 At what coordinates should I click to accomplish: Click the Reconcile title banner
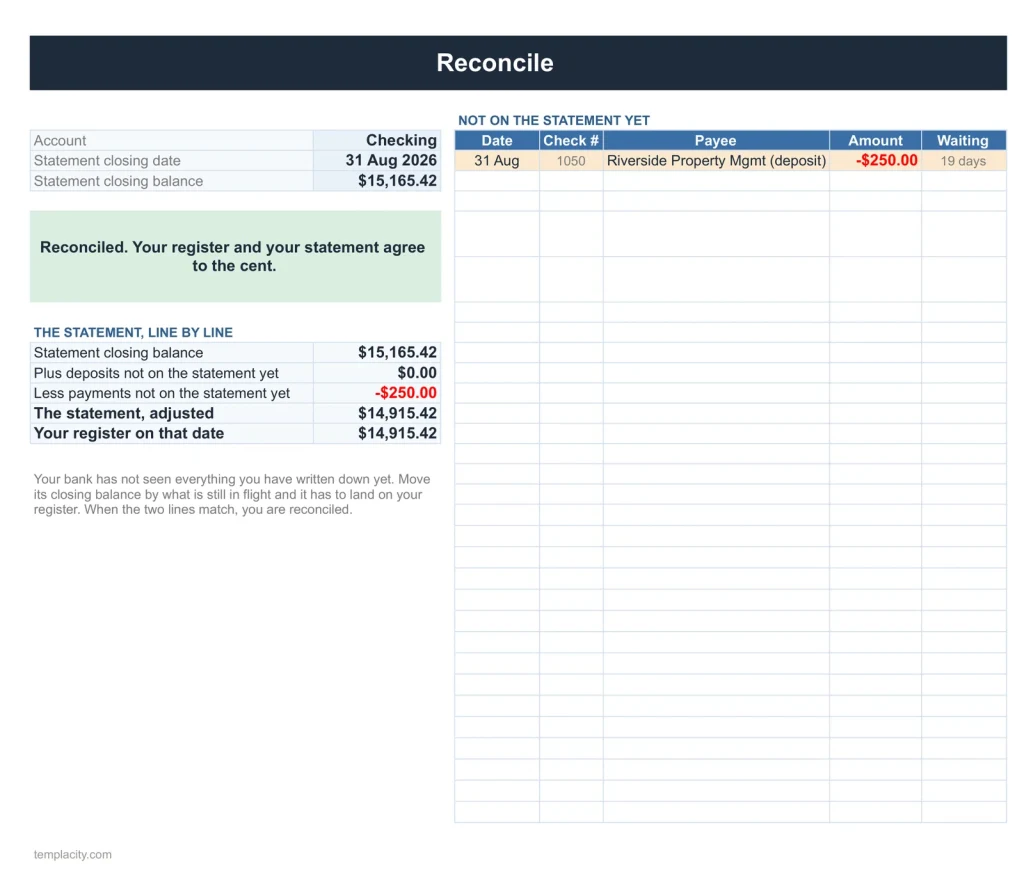(x=518, y=63)
